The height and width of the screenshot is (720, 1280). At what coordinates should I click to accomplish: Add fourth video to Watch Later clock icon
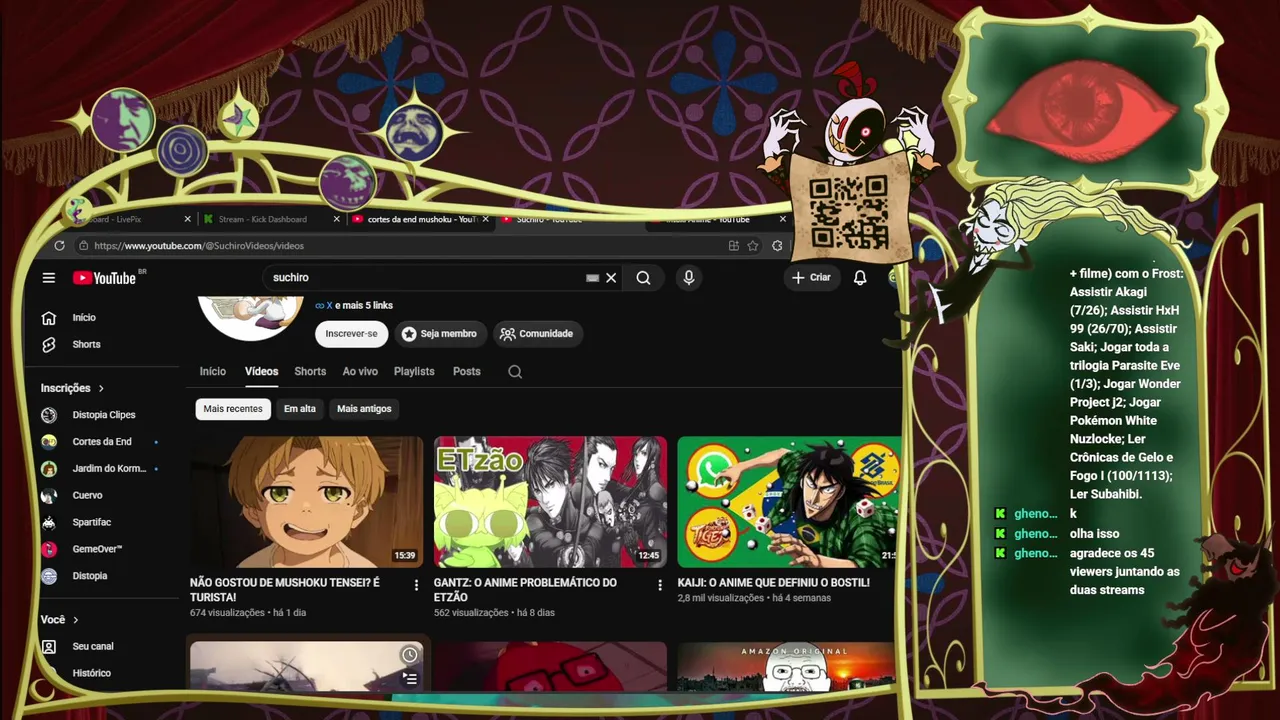[x=409, y=655]
